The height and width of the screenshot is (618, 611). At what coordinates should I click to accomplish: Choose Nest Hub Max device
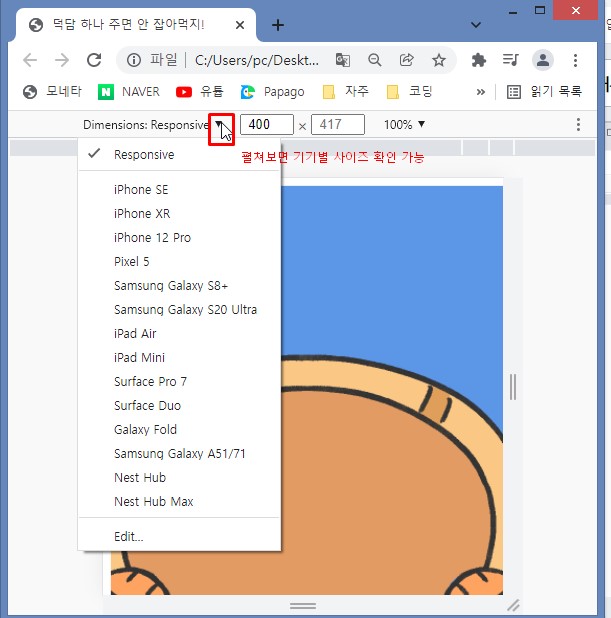click(179, 502)
